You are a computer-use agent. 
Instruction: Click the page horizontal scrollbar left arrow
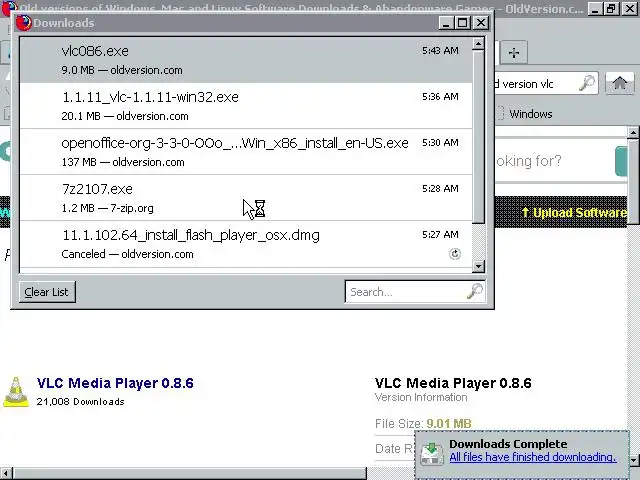[5, 473]
